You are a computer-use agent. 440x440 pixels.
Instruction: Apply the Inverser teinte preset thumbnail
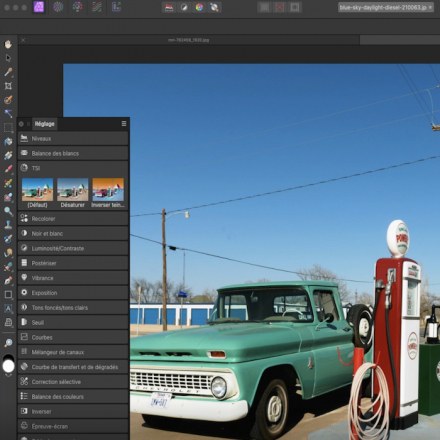coord(108,190)
